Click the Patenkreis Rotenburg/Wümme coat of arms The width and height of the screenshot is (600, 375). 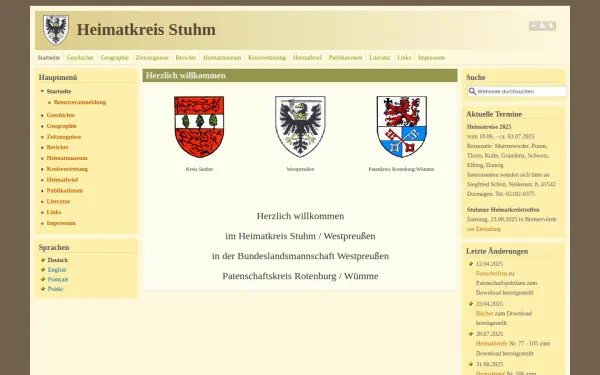(x=401, y=127)
